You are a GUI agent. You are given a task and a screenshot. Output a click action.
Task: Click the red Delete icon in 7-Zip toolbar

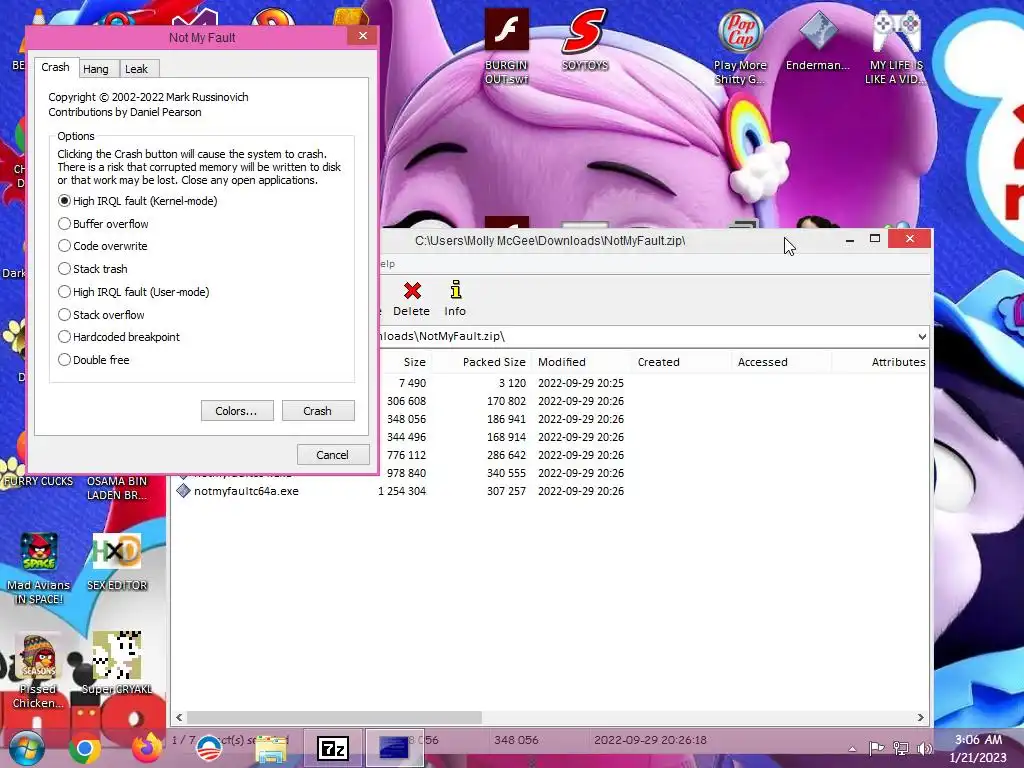pos(412,291)
